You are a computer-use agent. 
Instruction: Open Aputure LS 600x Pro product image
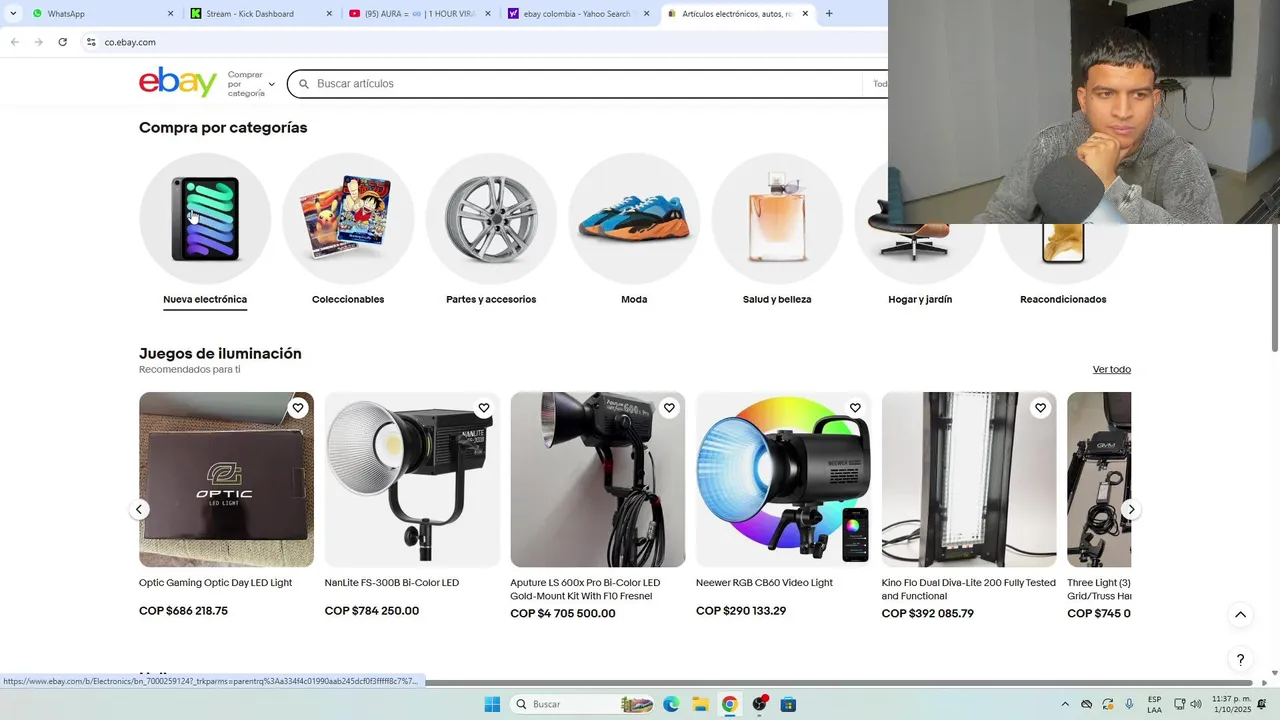point(598,480)
